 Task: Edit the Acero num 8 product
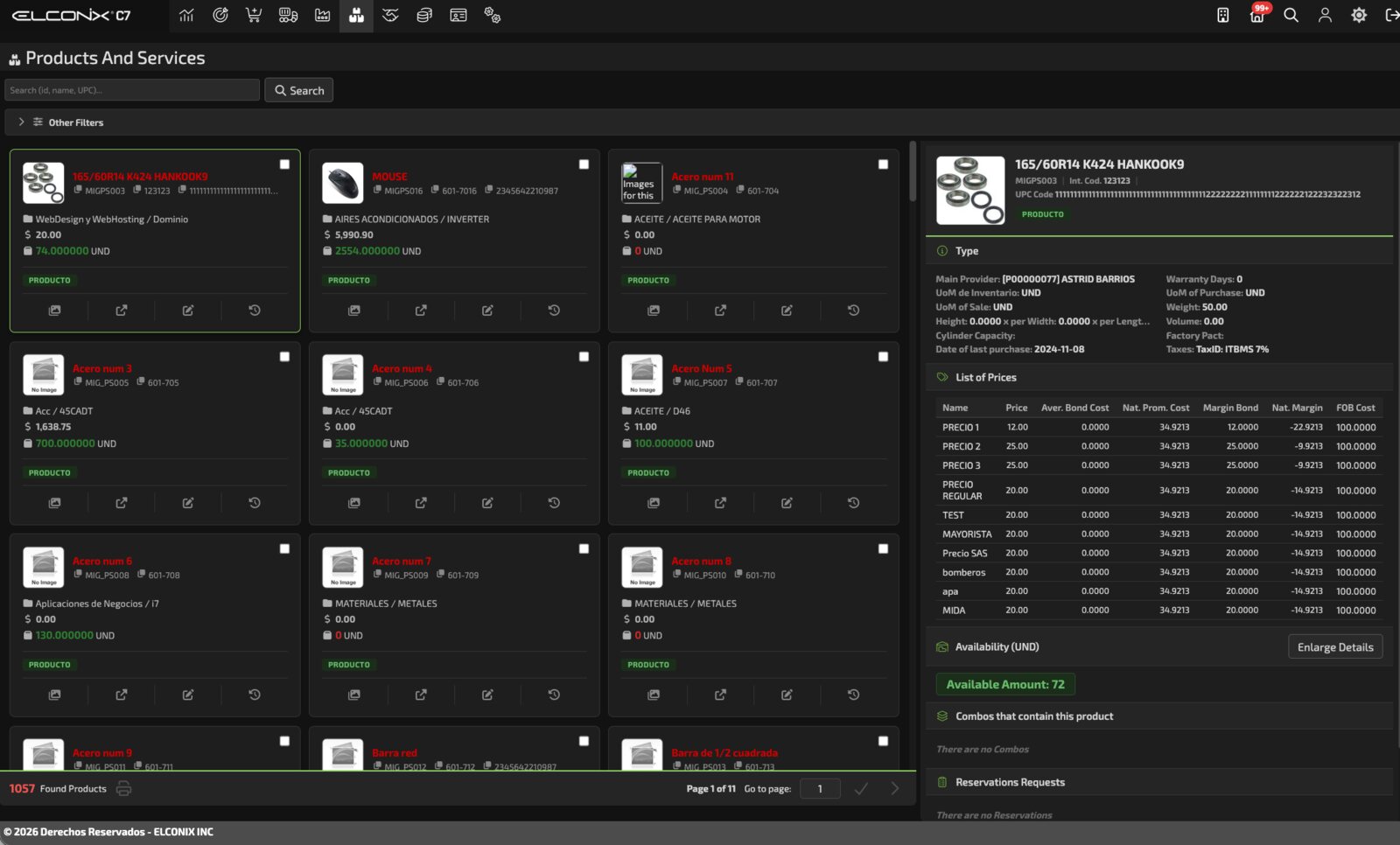point(787,695)
